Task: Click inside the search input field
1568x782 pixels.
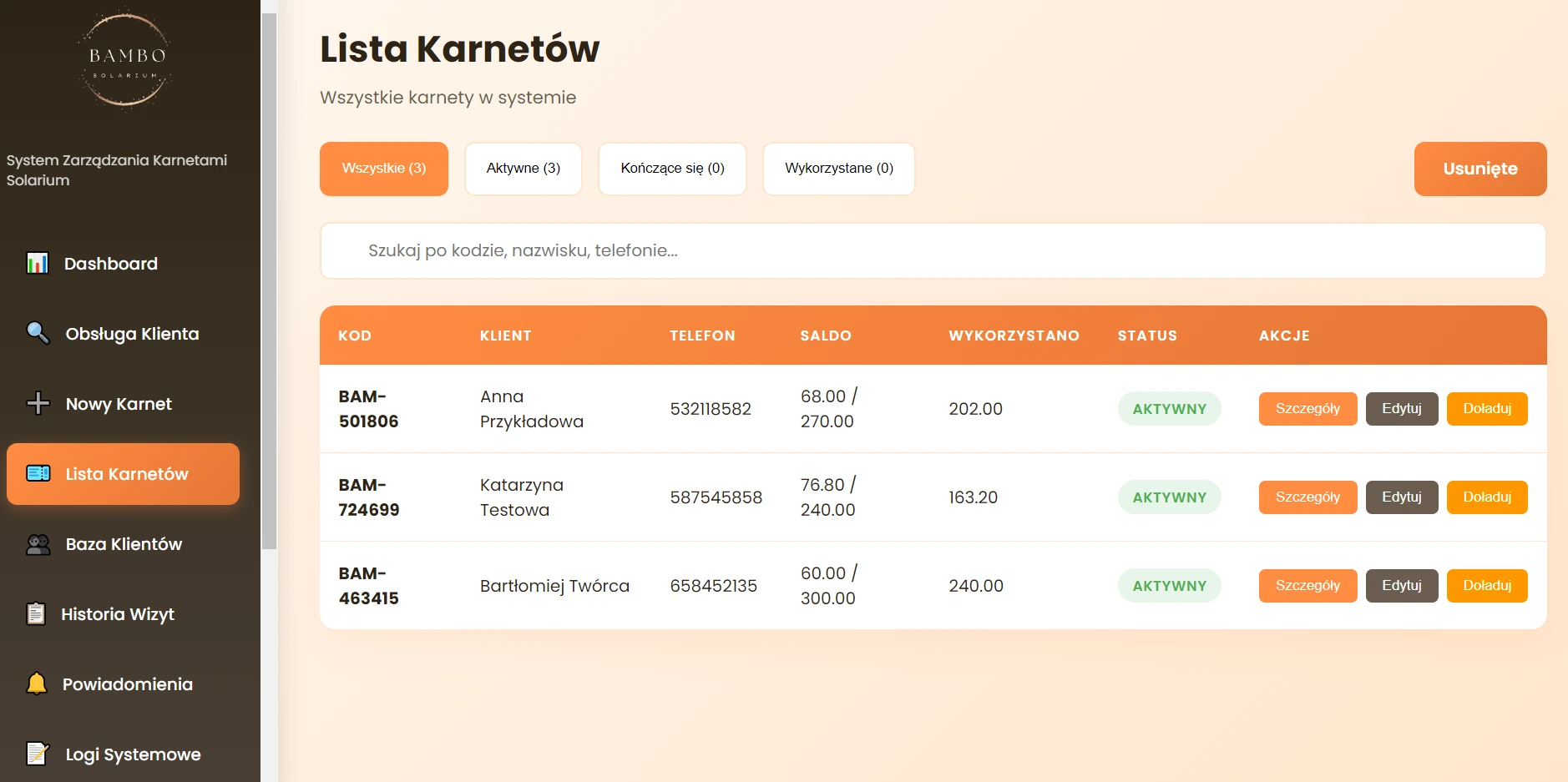Action: [751, 250]
